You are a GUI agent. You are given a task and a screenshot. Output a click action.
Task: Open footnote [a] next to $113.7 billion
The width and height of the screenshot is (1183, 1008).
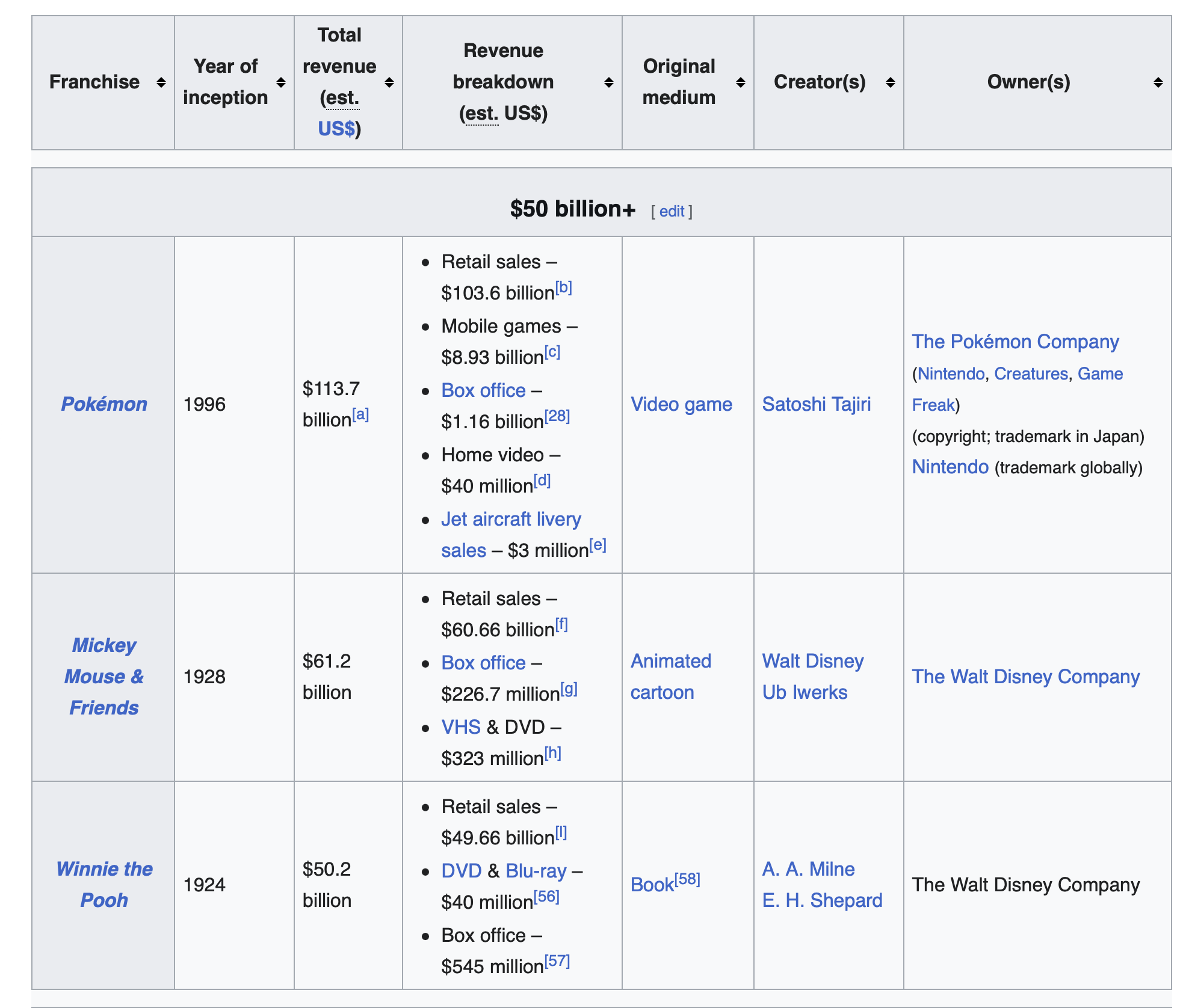(360, 414)
